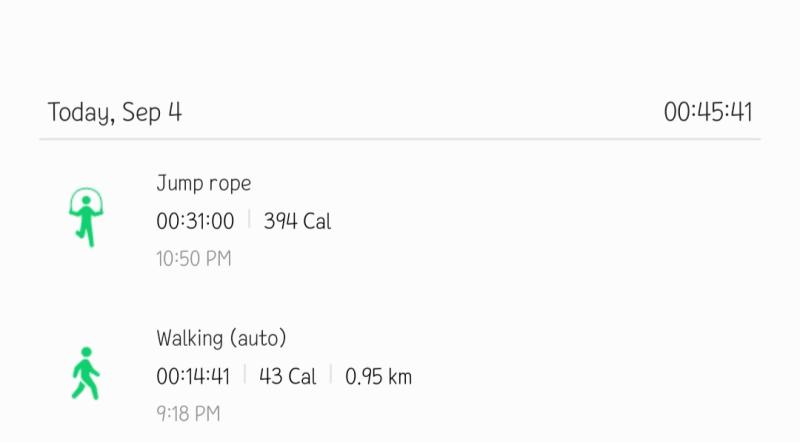Viewport: 800px width, 442px height.
Task: Tap the 394 Cal calories value
Action: (x=297, y=222)
